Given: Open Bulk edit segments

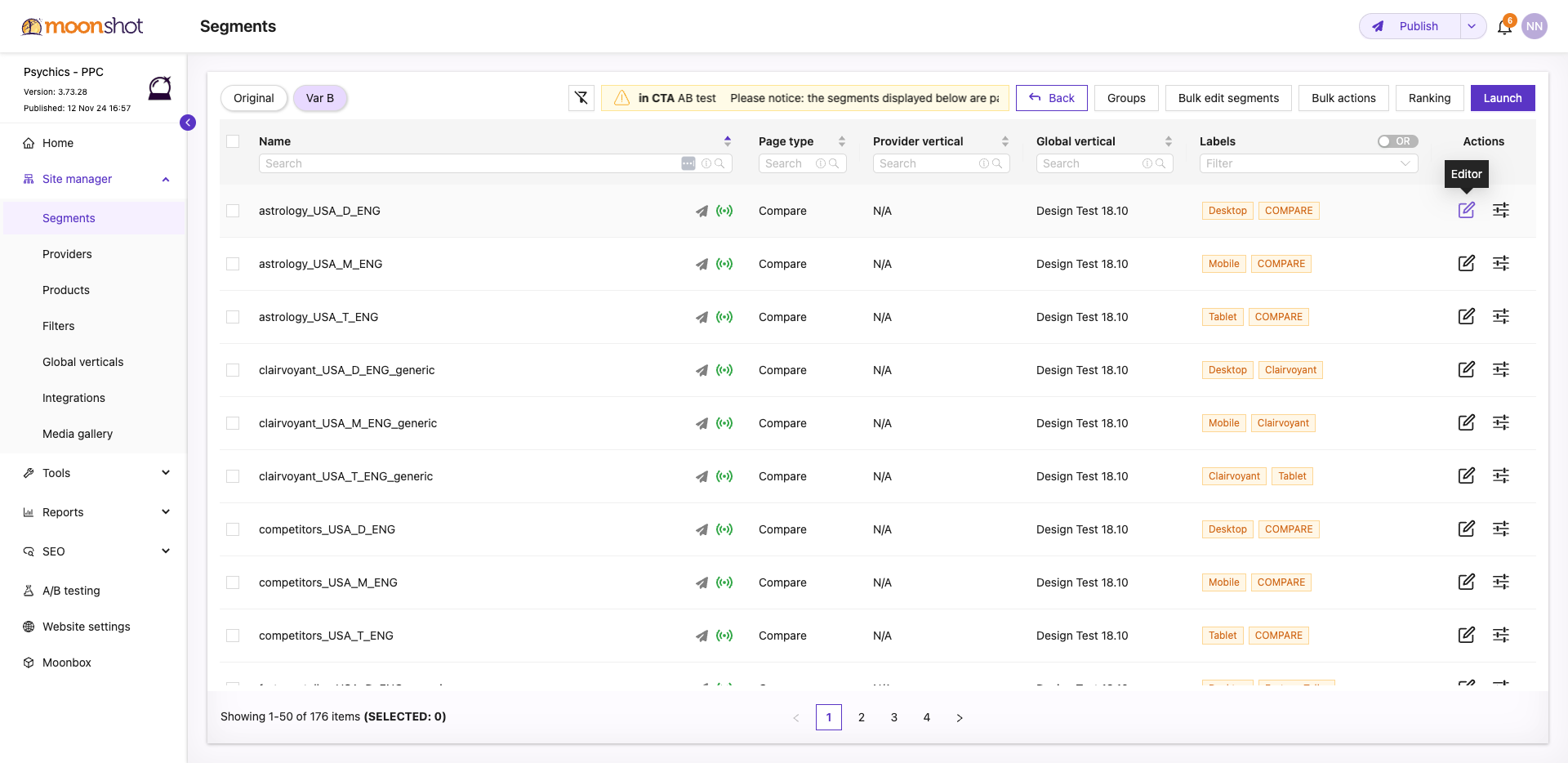Looking at the screenshot, I should (1228, 98).
